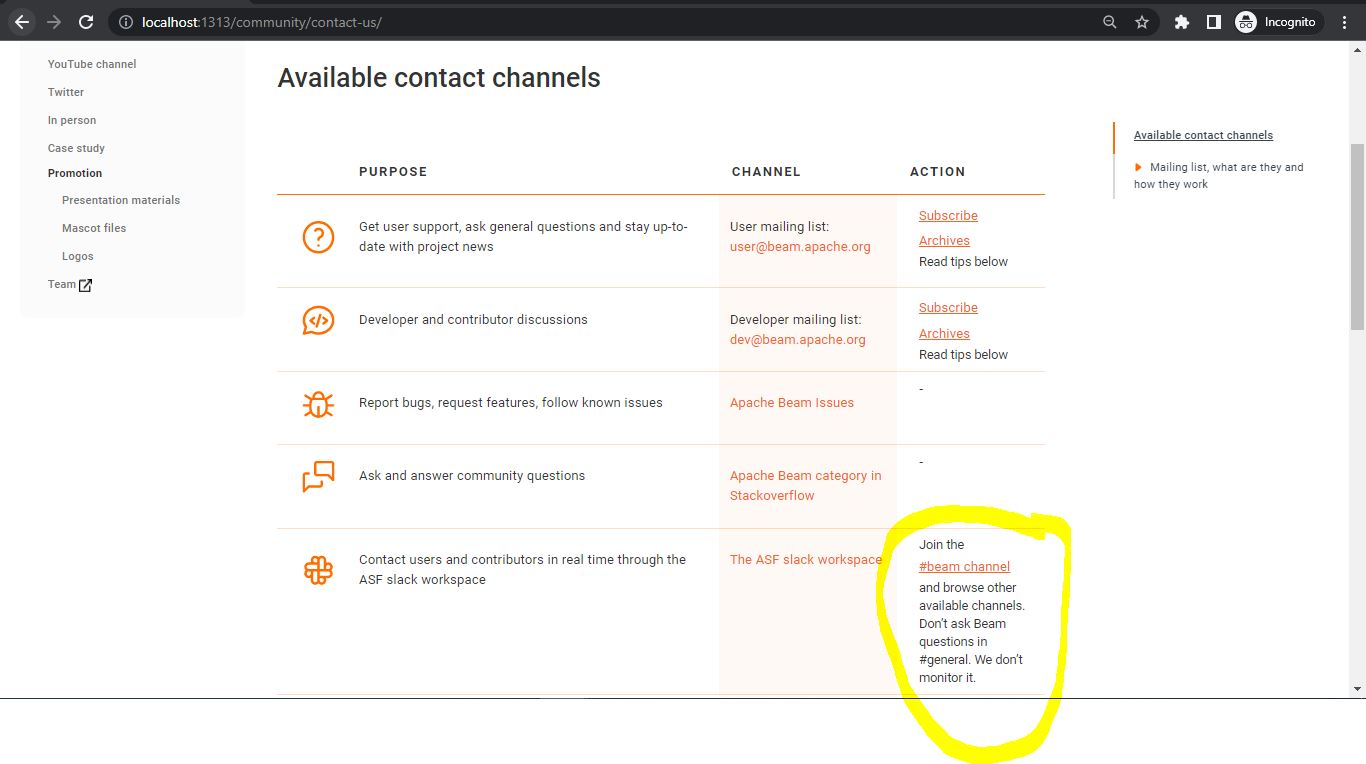Toggle the browser side panel icon

[1214, 22]
